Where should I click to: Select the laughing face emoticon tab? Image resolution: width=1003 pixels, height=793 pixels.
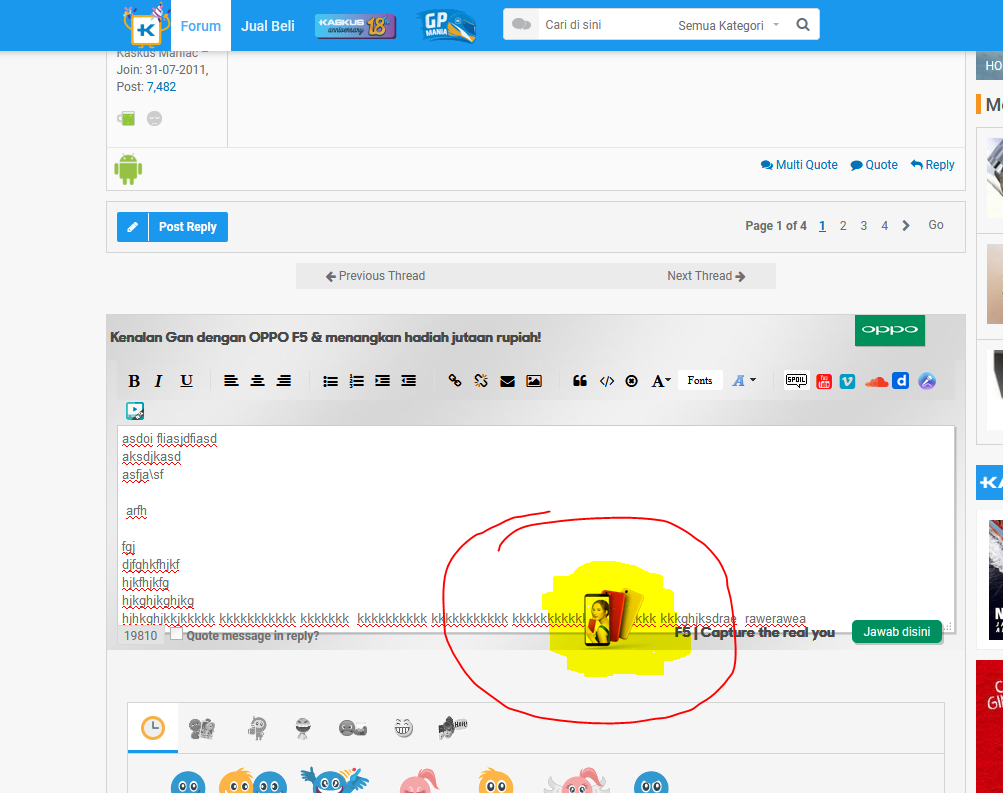404,728
